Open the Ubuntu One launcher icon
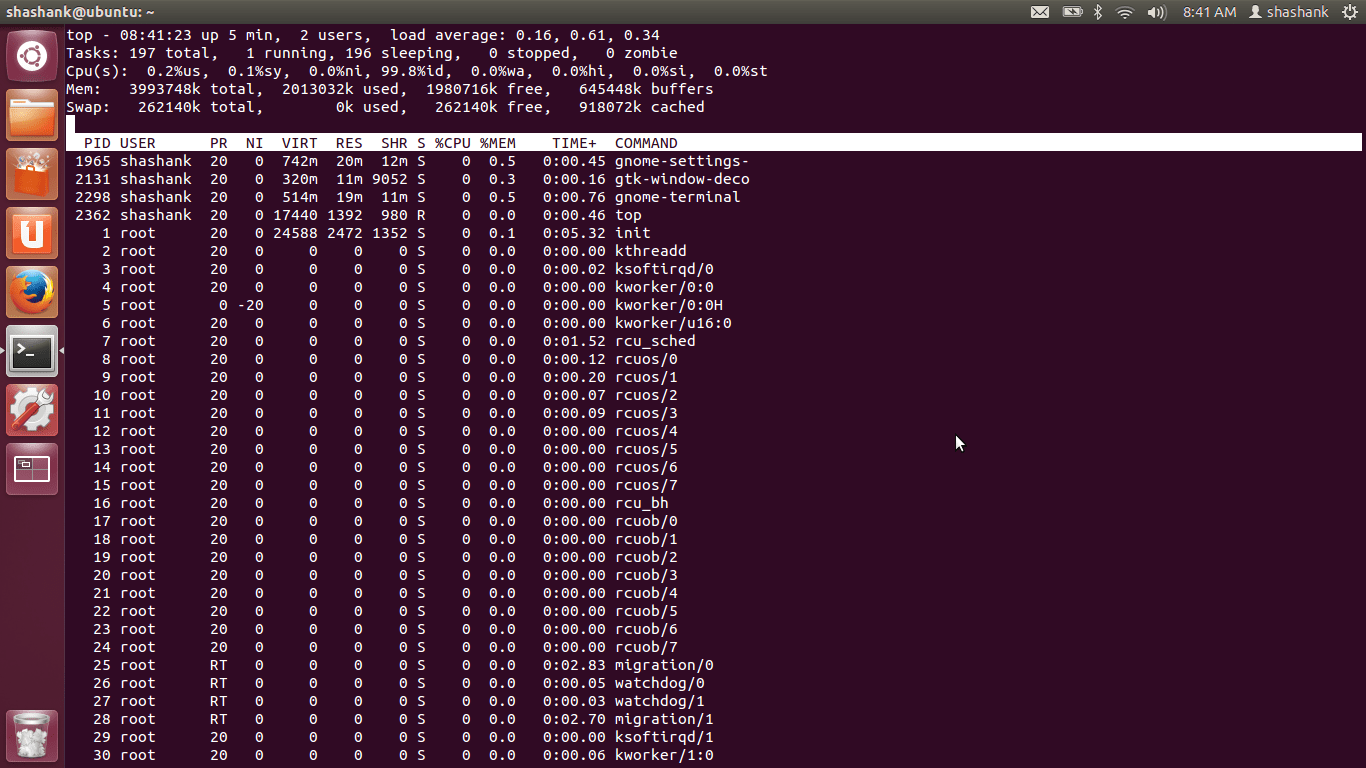 [32, 233]
